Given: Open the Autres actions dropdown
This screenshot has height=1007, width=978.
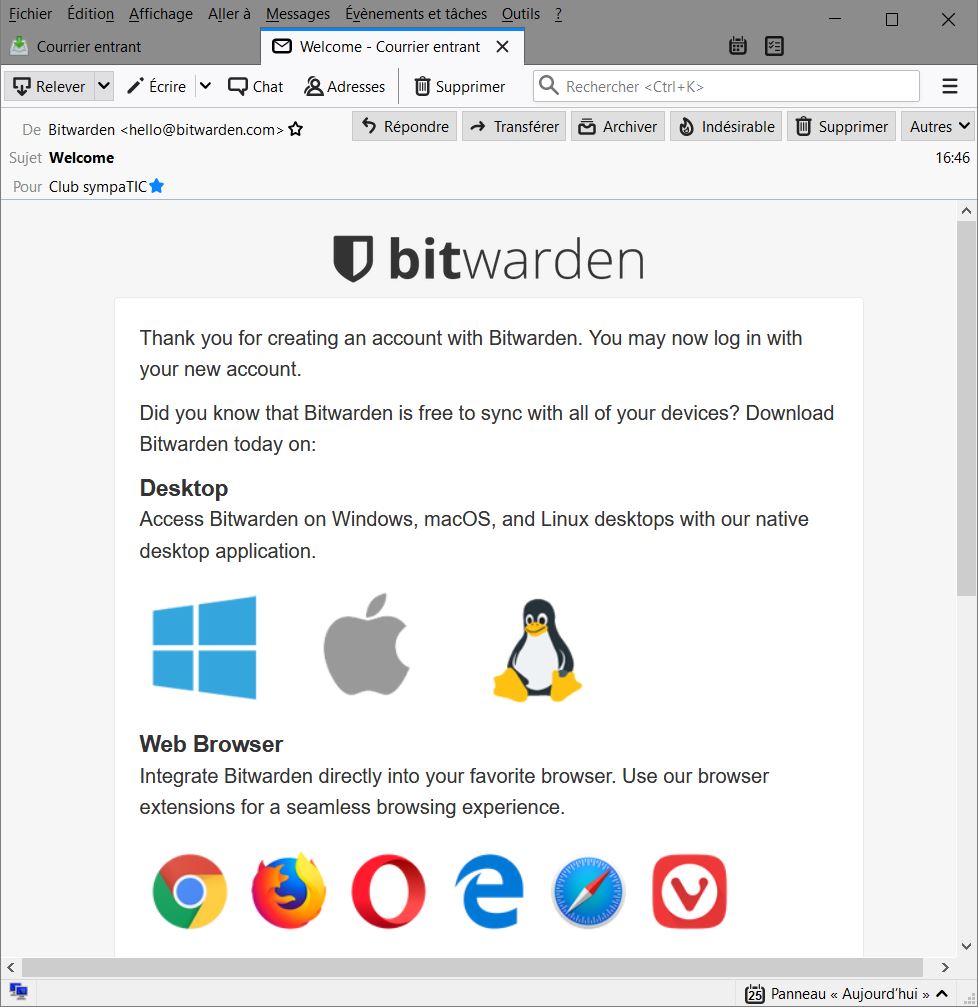Looking at the screenshot, I should [x=939, y=127].
